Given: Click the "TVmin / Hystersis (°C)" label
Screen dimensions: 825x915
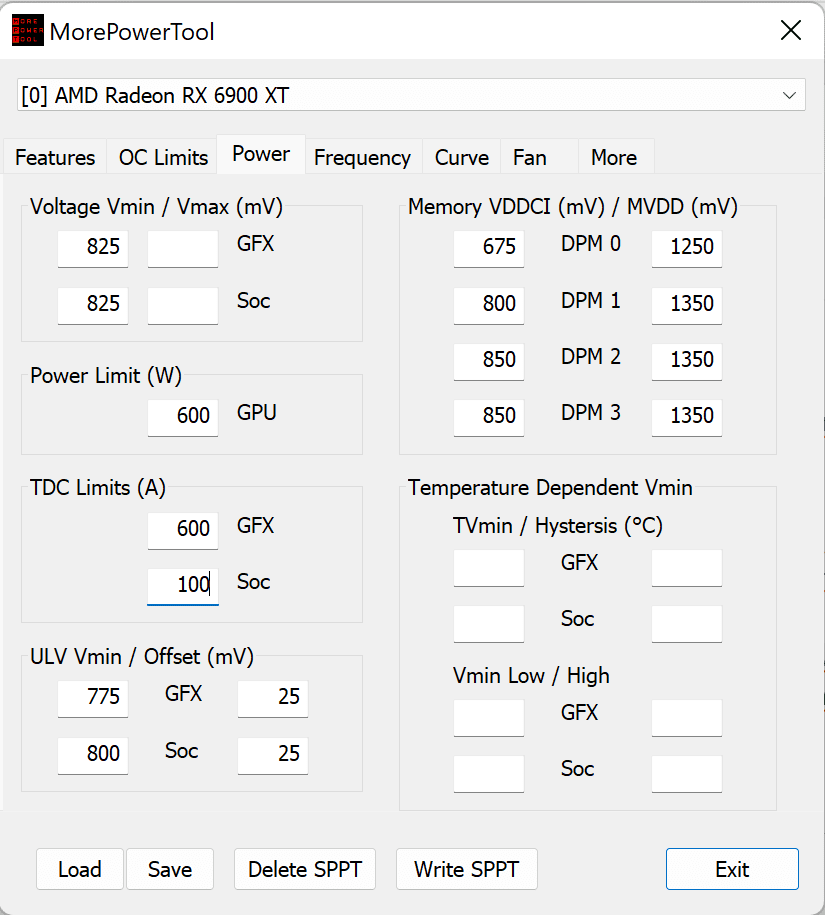Looking at the screenshot, I should click(x=558, y=526).
